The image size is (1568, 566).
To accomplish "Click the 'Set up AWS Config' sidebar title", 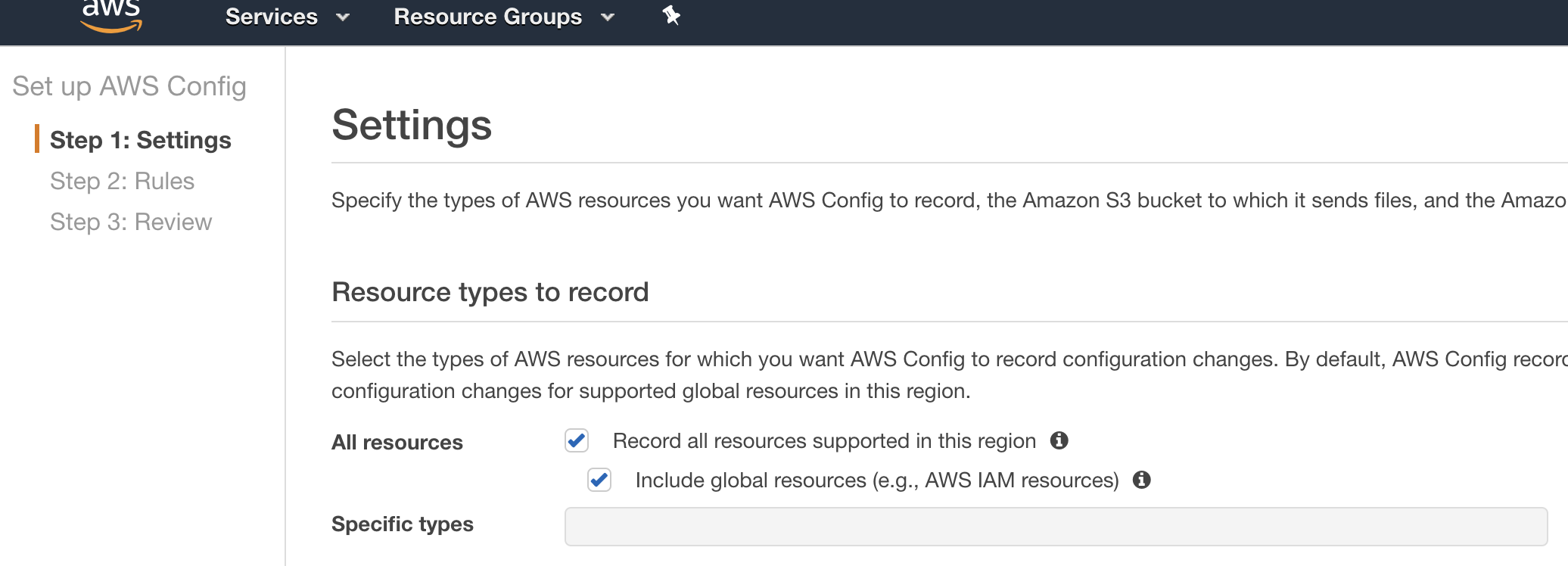I will click(129, 86).
